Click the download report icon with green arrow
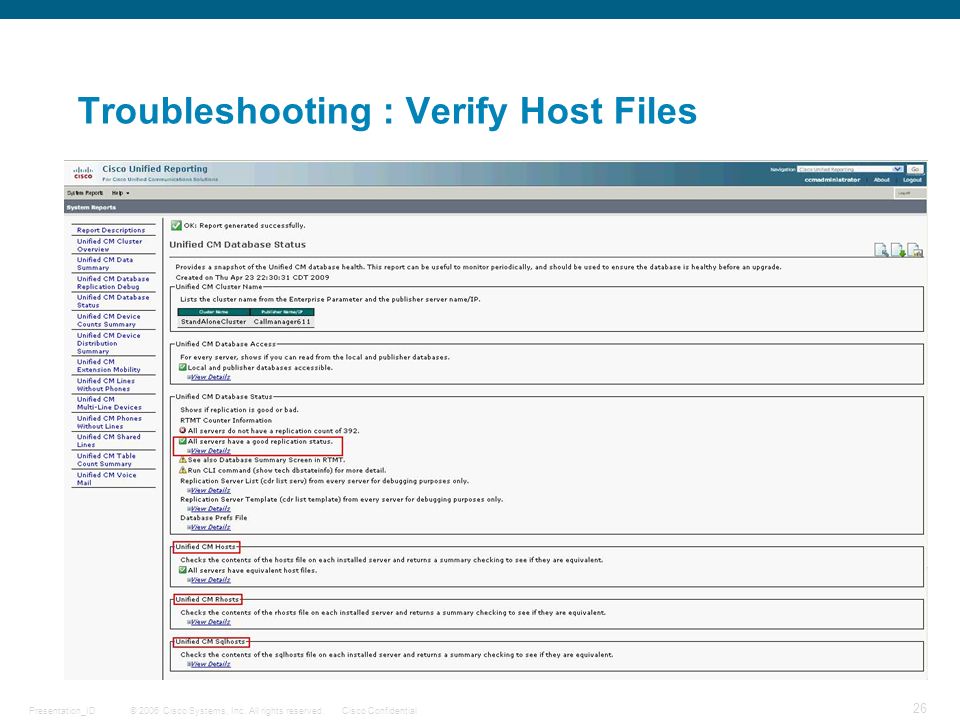 (x=898, y=250)
